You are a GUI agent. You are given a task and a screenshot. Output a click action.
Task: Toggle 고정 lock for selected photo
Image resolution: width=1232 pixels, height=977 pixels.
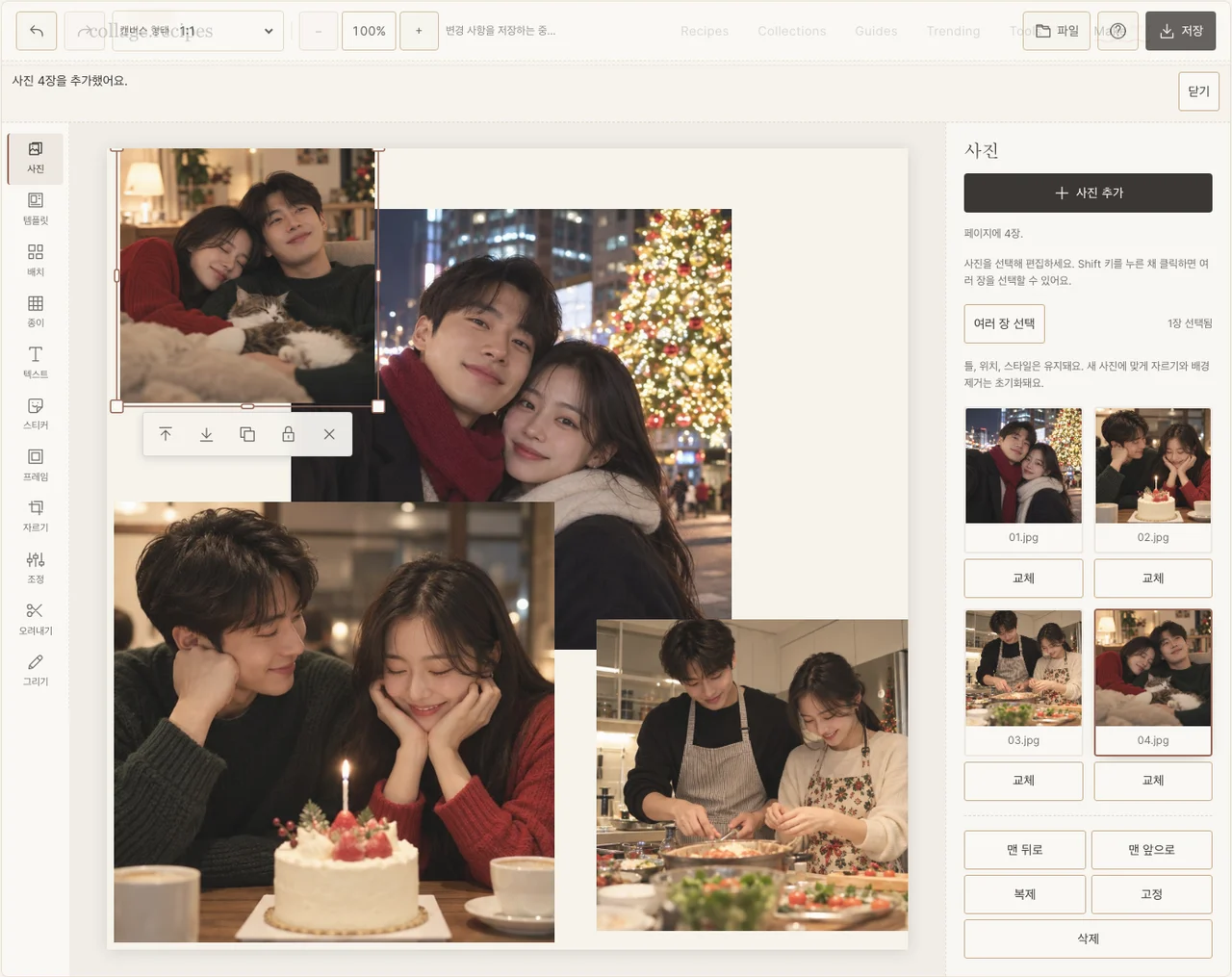[1152, 894]
